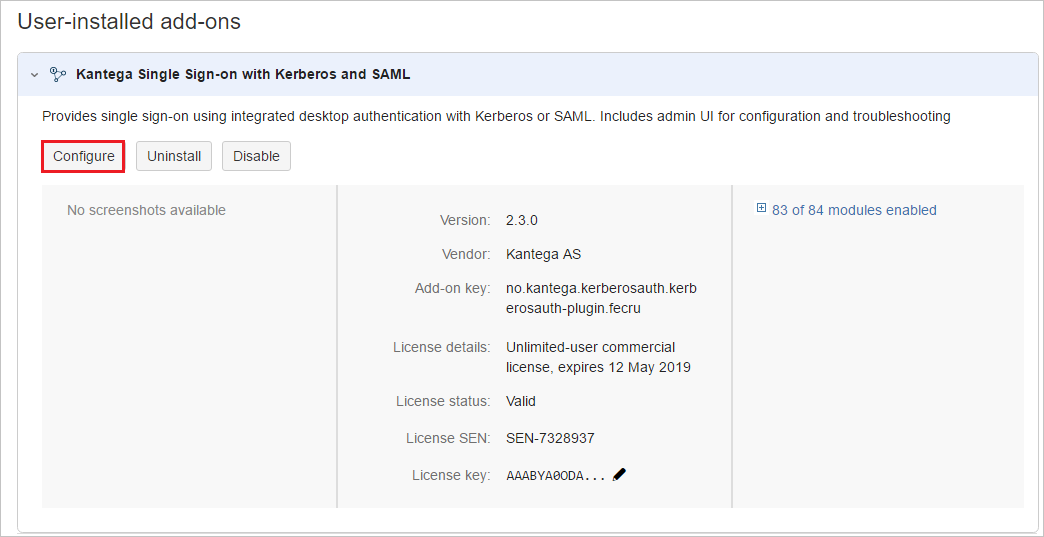This screenshot has height=537, width=1044.
Task: Click No screenshots available text
Action: (x=146, y=210)
